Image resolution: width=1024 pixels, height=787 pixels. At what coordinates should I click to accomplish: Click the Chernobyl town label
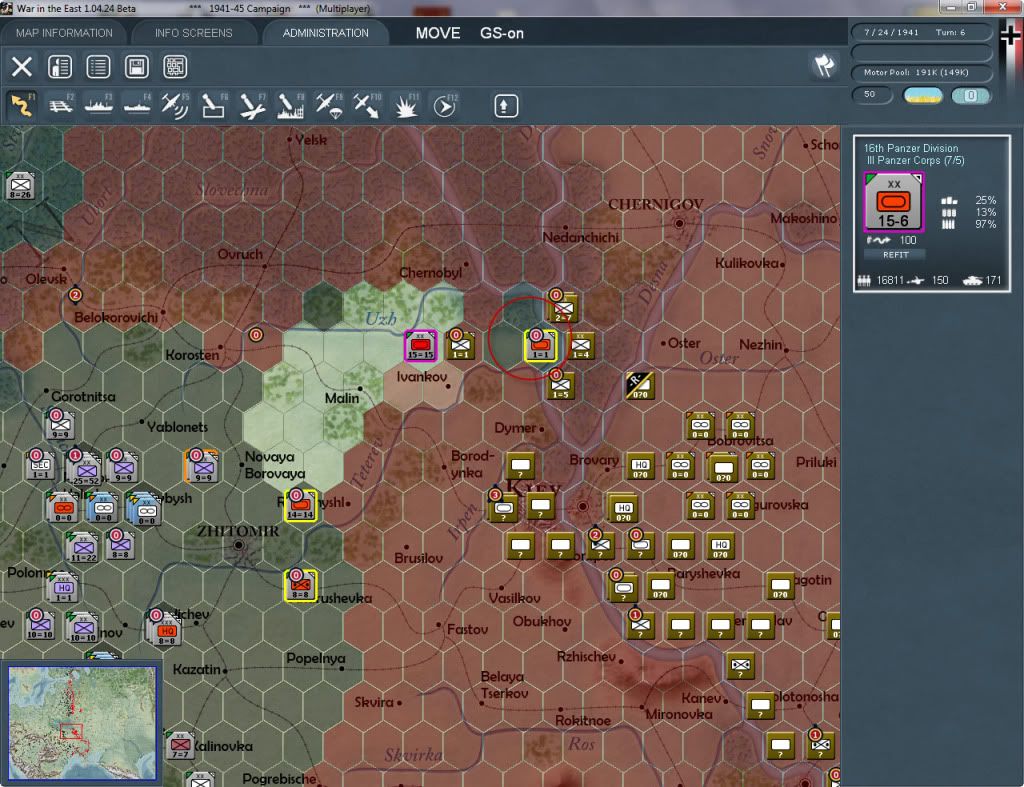[430, 272]
